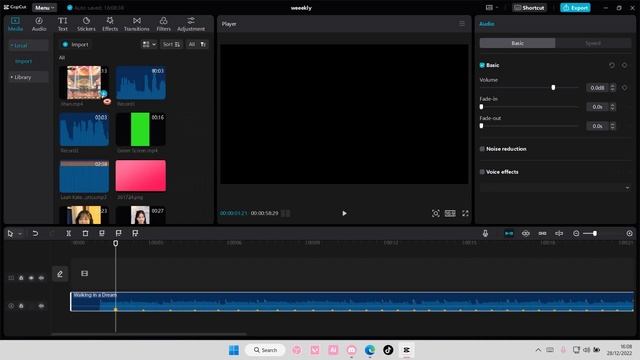
Task: Select the Basic tab in Audio properties
Action: [517, 43]
